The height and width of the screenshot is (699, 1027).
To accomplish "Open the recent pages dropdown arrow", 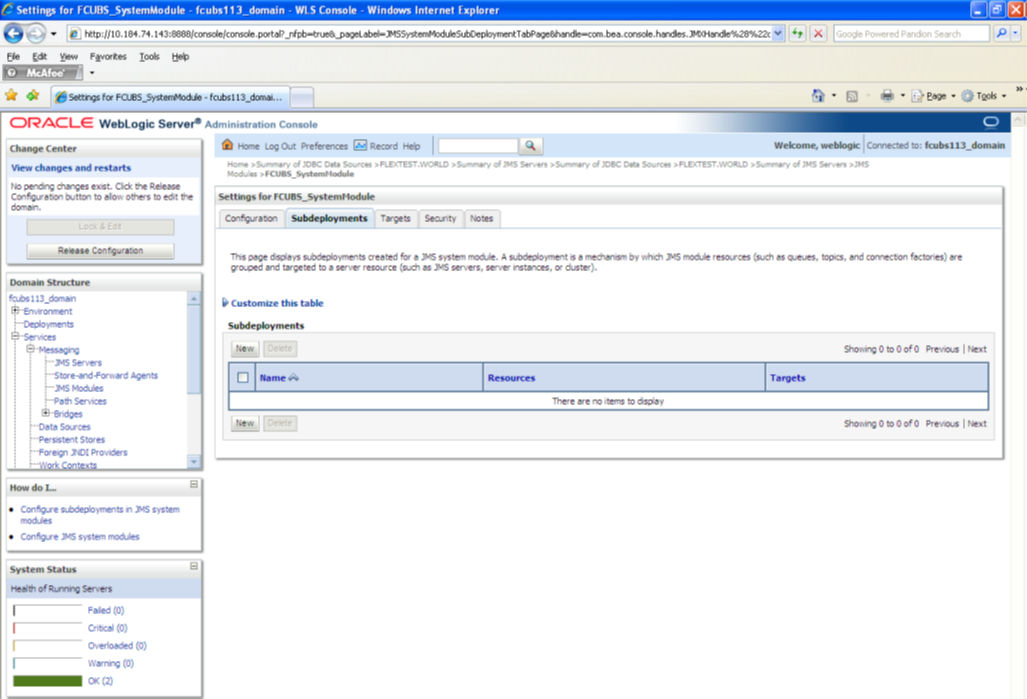I will (54, 33).
